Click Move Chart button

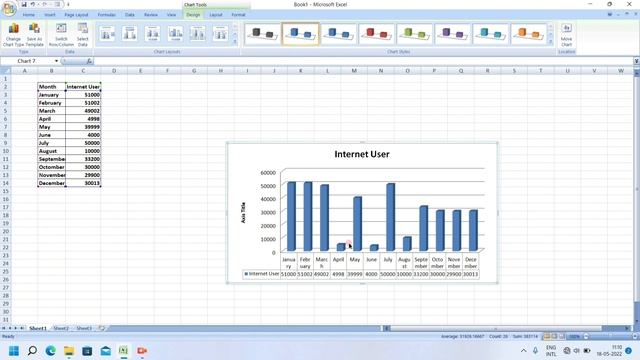(566, 35)
